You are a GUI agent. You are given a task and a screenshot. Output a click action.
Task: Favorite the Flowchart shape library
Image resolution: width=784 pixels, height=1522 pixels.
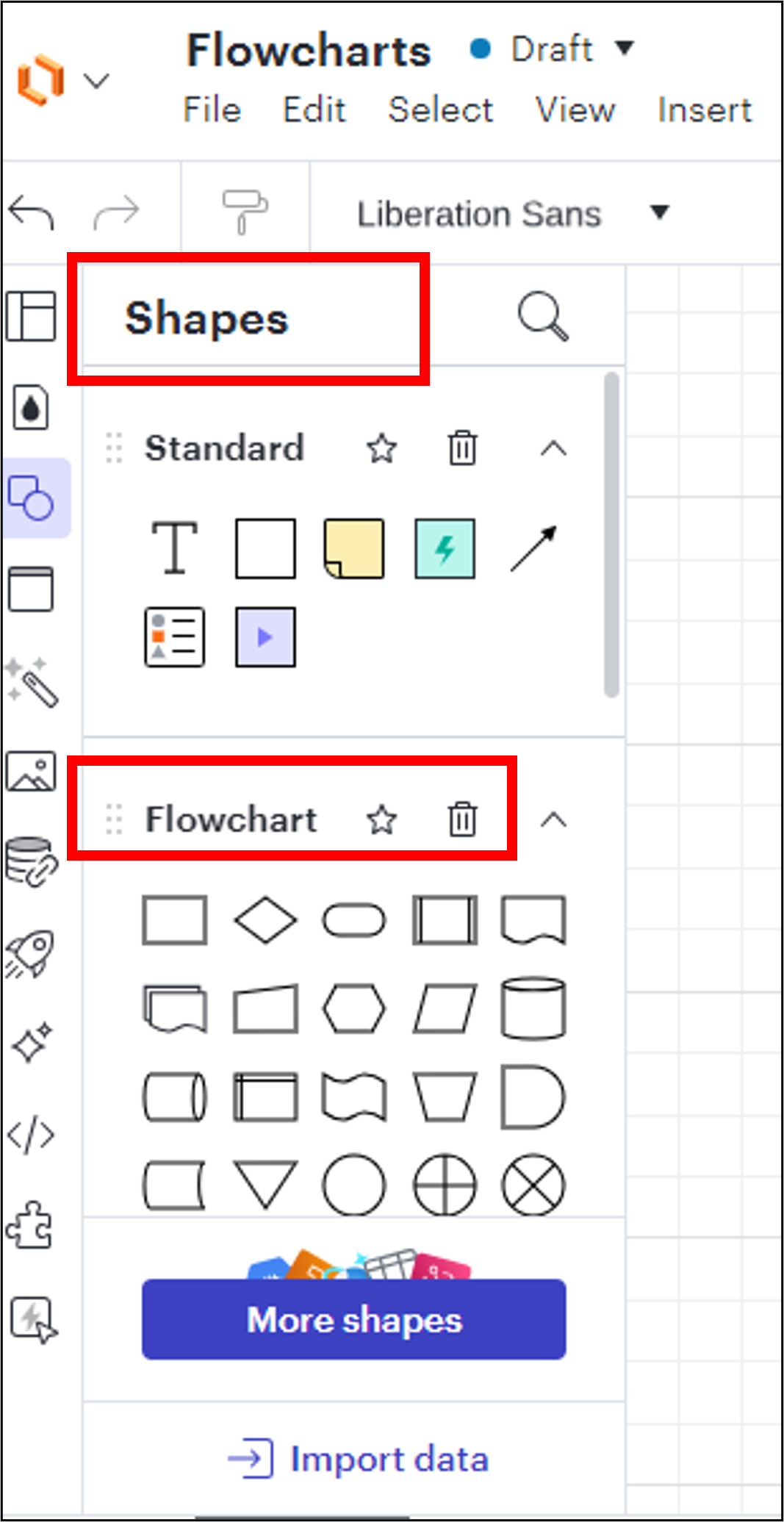tap(382, 820)
